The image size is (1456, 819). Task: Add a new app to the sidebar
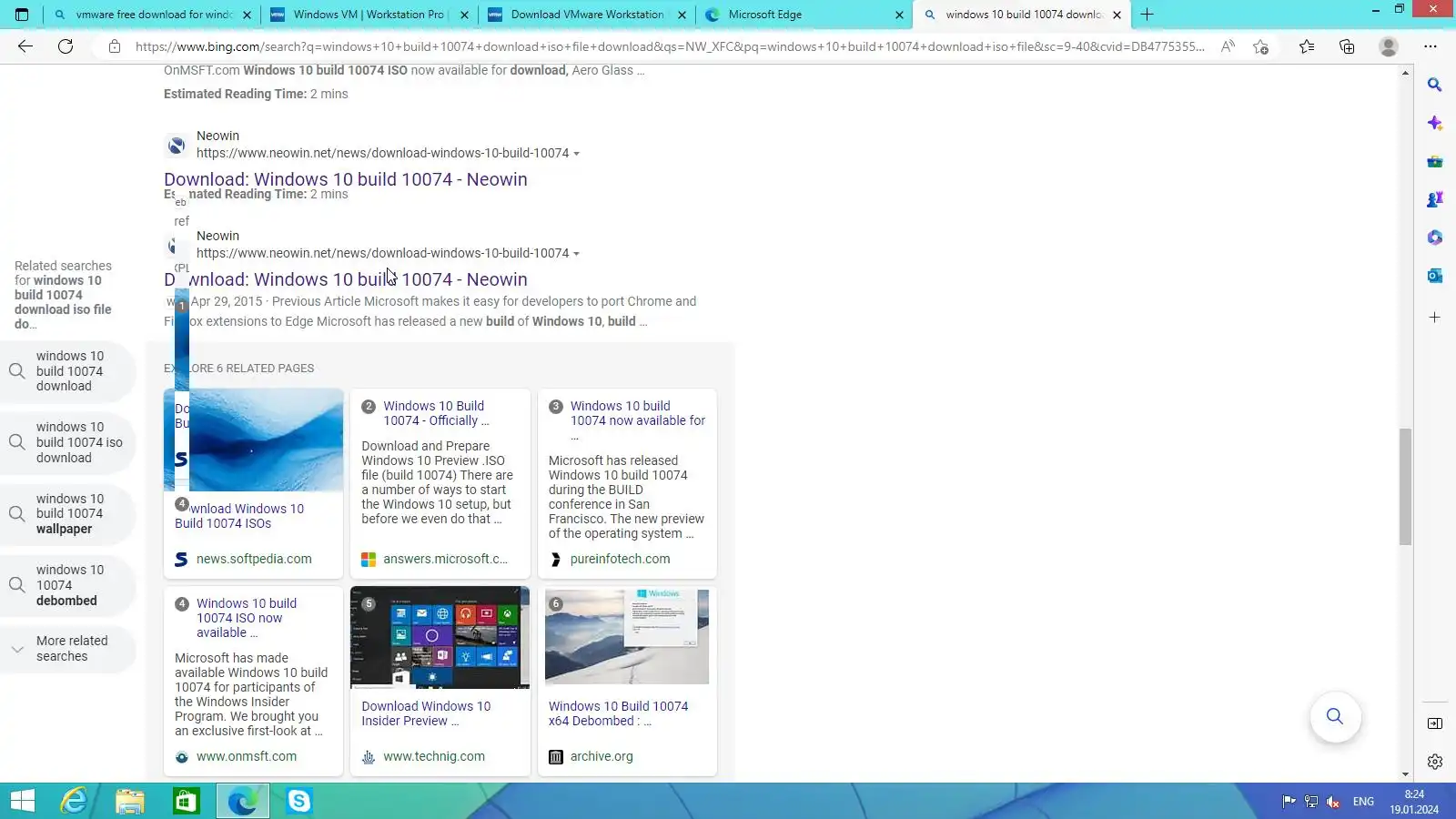pyautogui.click(x=1435, y=318)
